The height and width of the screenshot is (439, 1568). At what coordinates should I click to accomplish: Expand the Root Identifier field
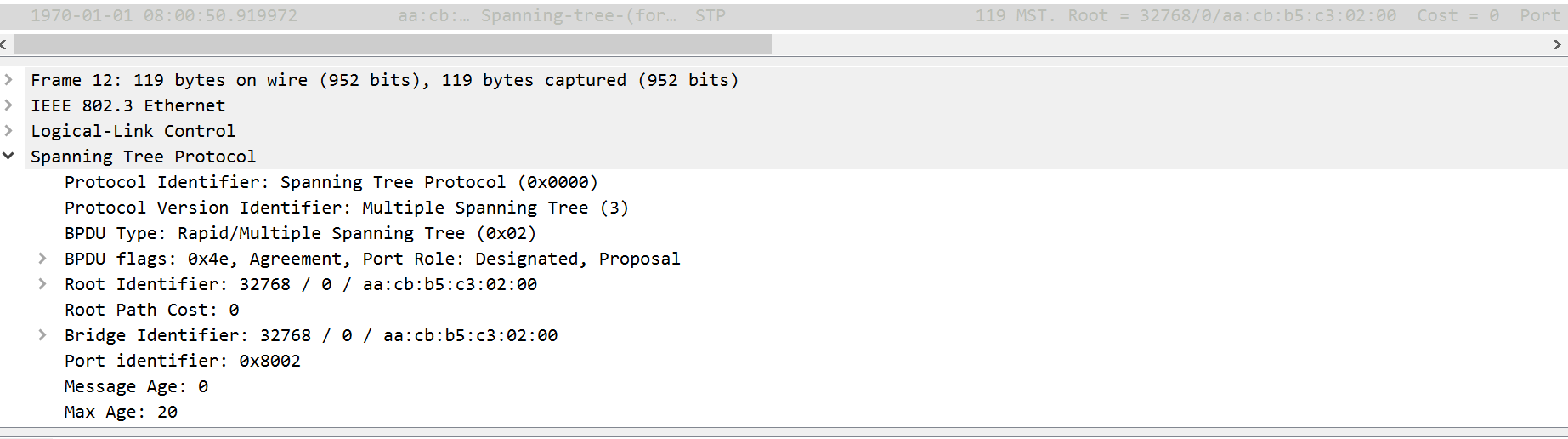click(x=42, y=284)
